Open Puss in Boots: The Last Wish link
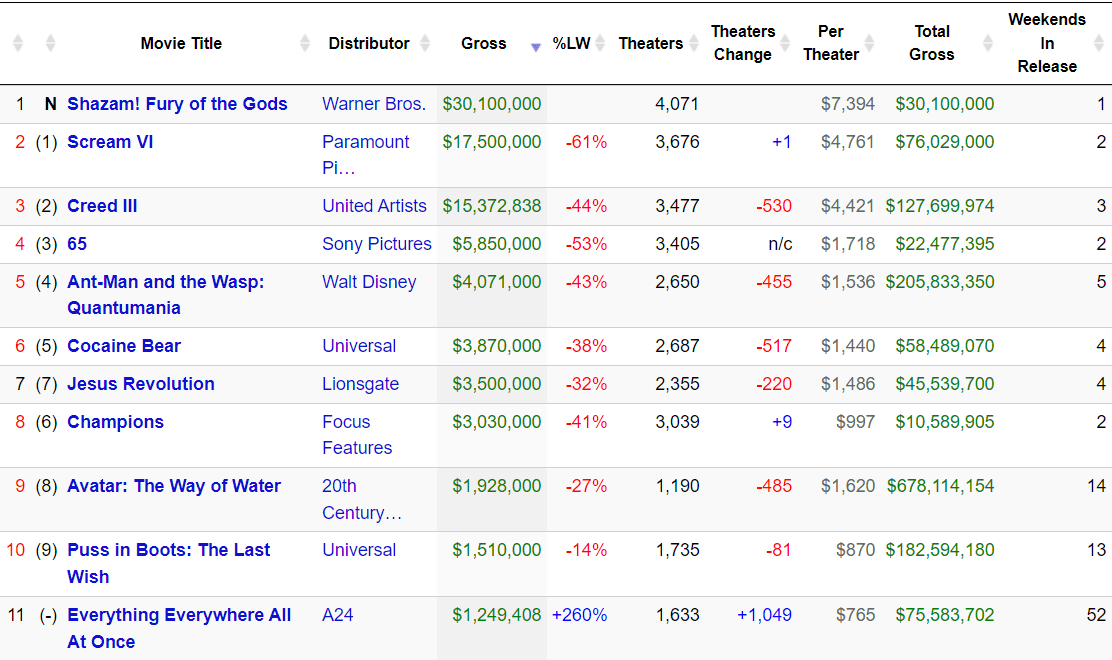Screen dimensions: 1112x660 169,564
